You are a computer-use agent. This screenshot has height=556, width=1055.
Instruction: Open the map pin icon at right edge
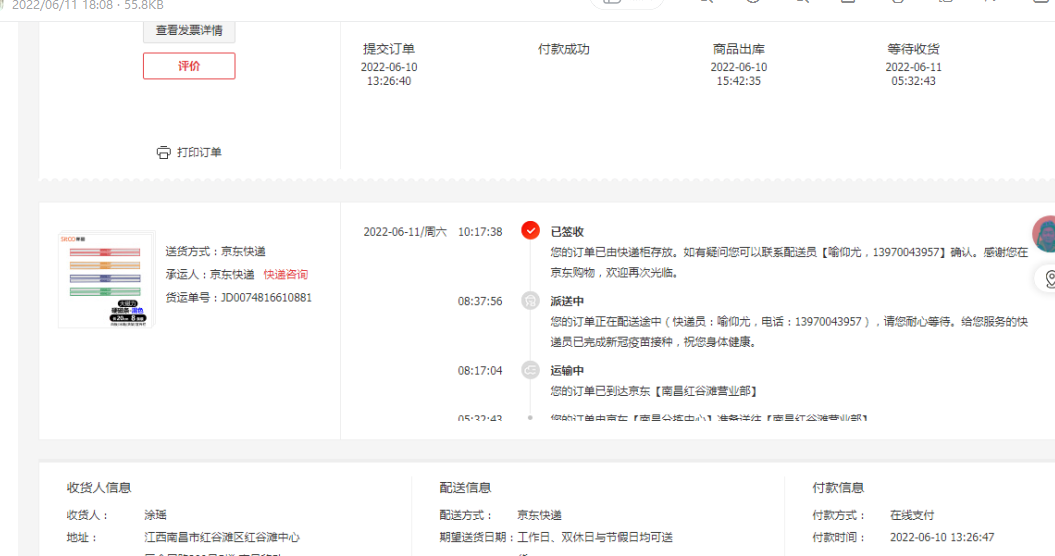[x=1048, y=279]
